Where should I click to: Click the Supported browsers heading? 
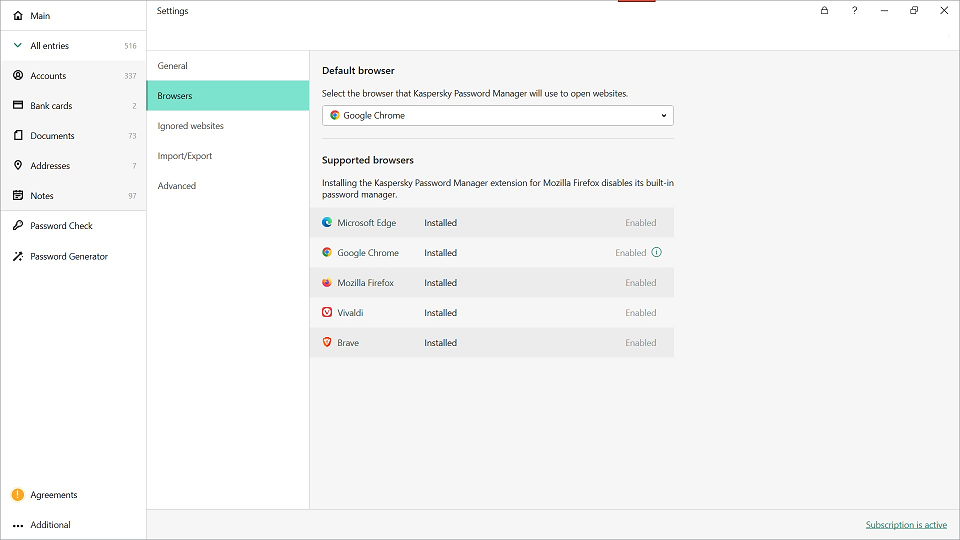tap(368, 160)
